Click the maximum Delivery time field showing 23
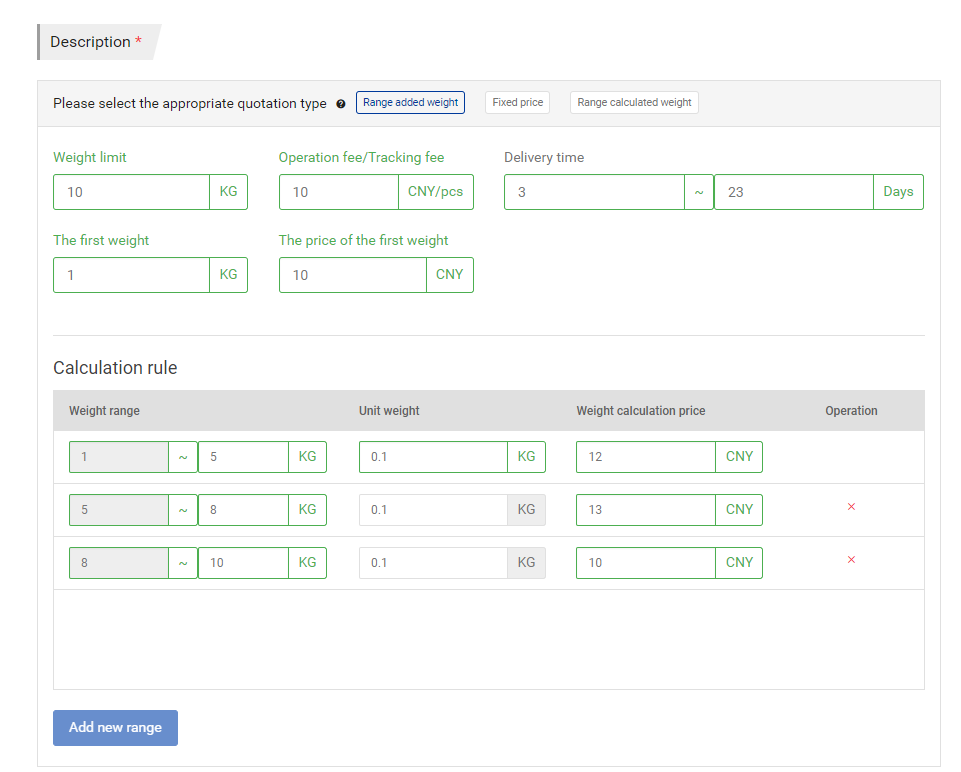The image size is (961, 772). 793,192
